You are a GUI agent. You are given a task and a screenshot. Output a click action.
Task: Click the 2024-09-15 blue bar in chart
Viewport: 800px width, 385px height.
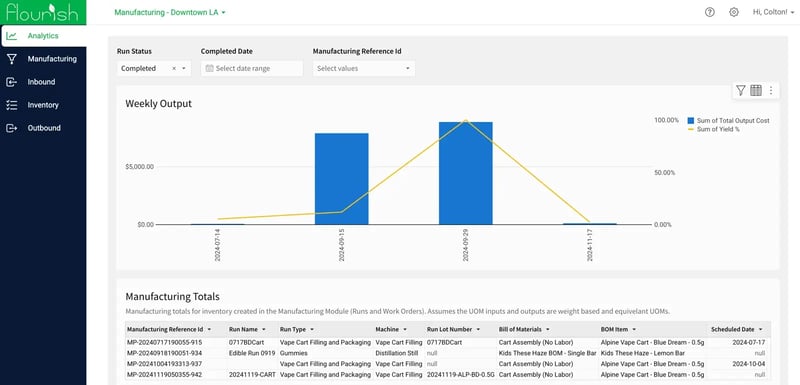click(341, 178)
